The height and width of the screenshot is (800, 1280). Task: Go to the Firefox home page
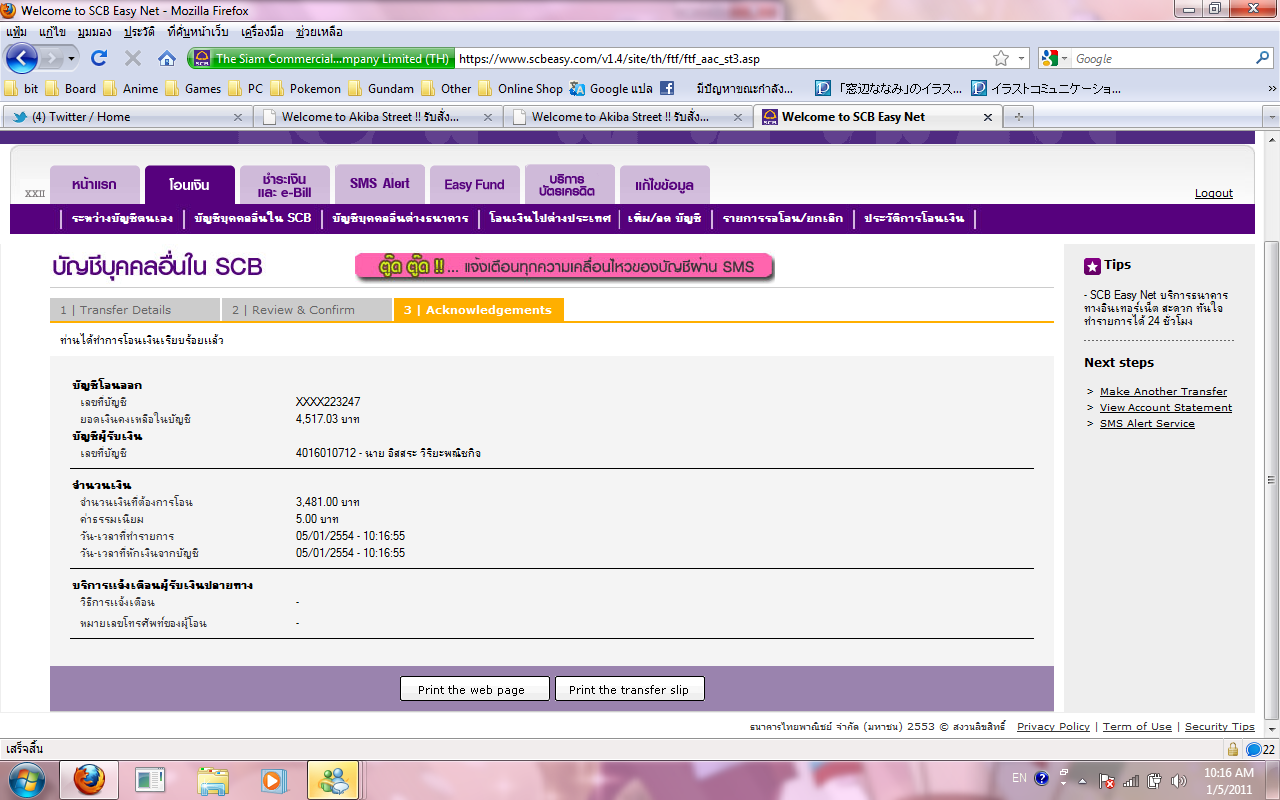click(x=167, y=58)
